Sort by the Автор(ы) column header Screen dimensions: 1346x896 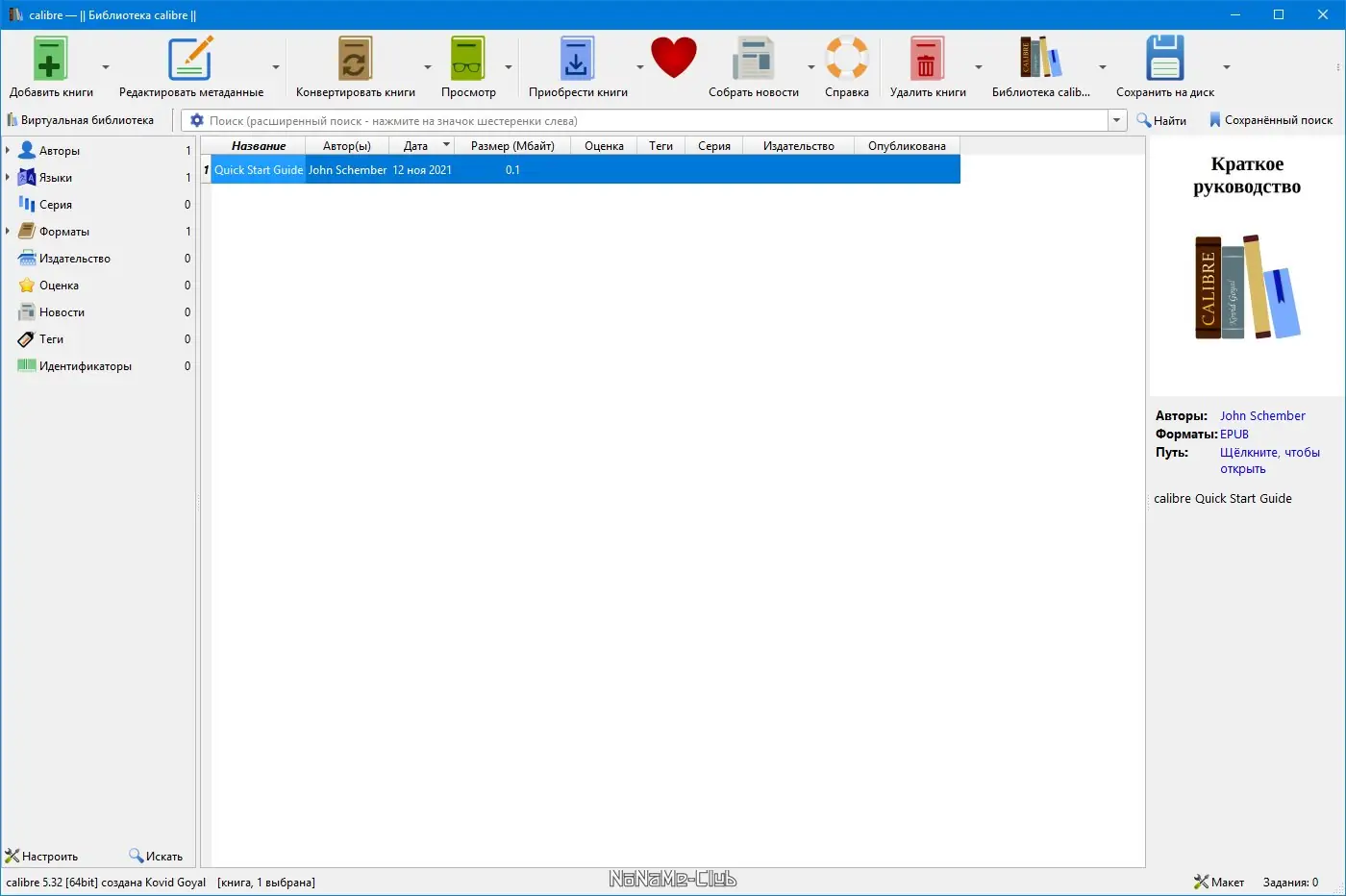(x=346, y=145)
